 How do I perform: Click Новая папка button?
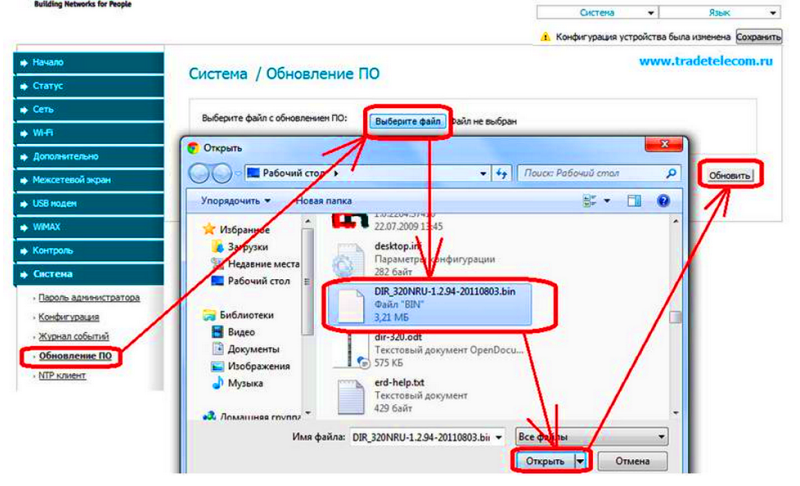[324, 200]
